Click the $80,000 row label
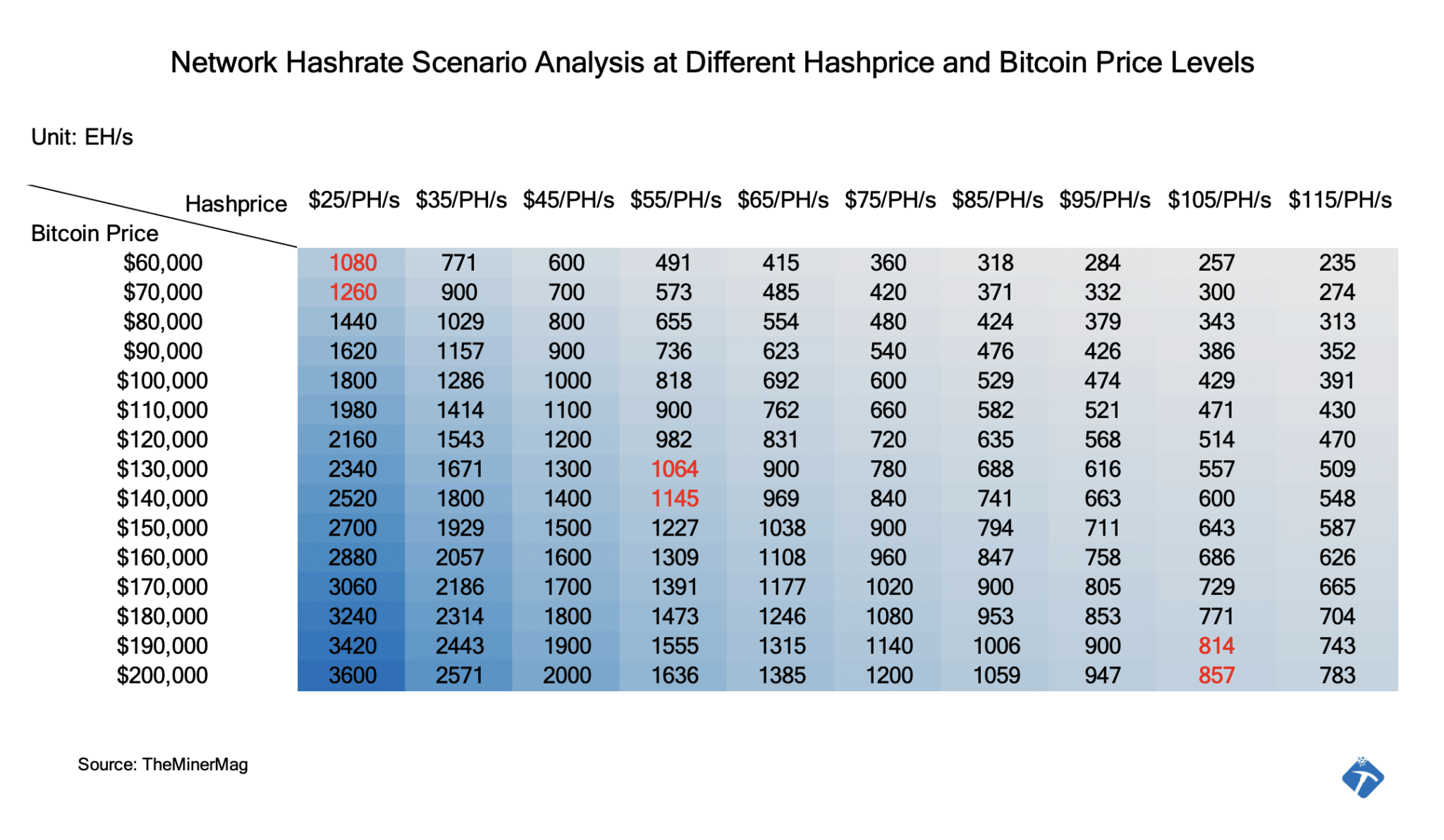The image size is (1444, 840). [163, 322]
